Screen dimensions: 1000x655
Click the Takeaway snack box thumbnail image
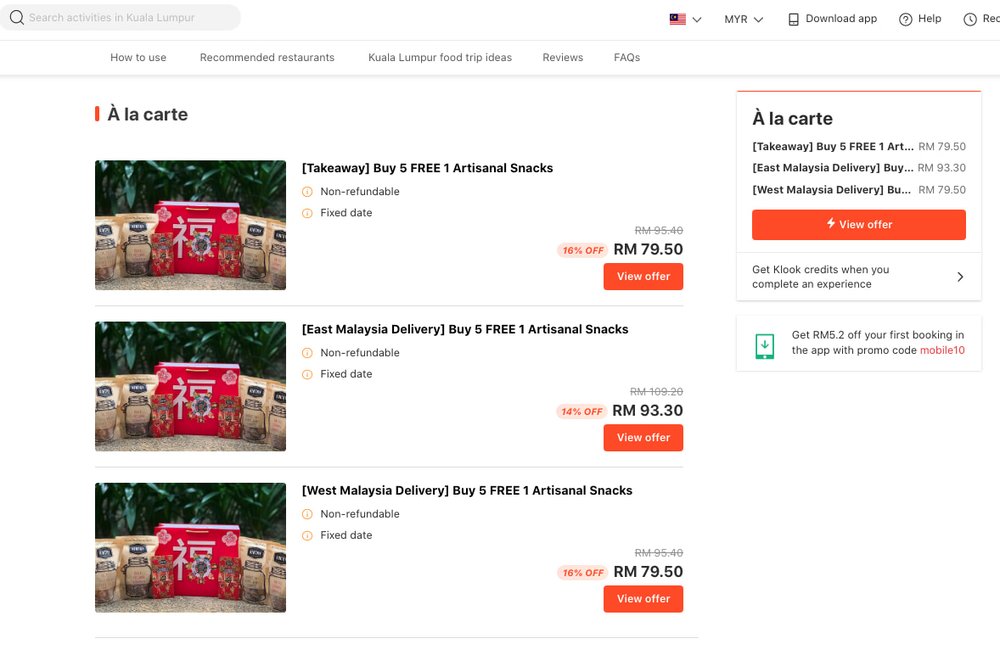coord(190,225)
